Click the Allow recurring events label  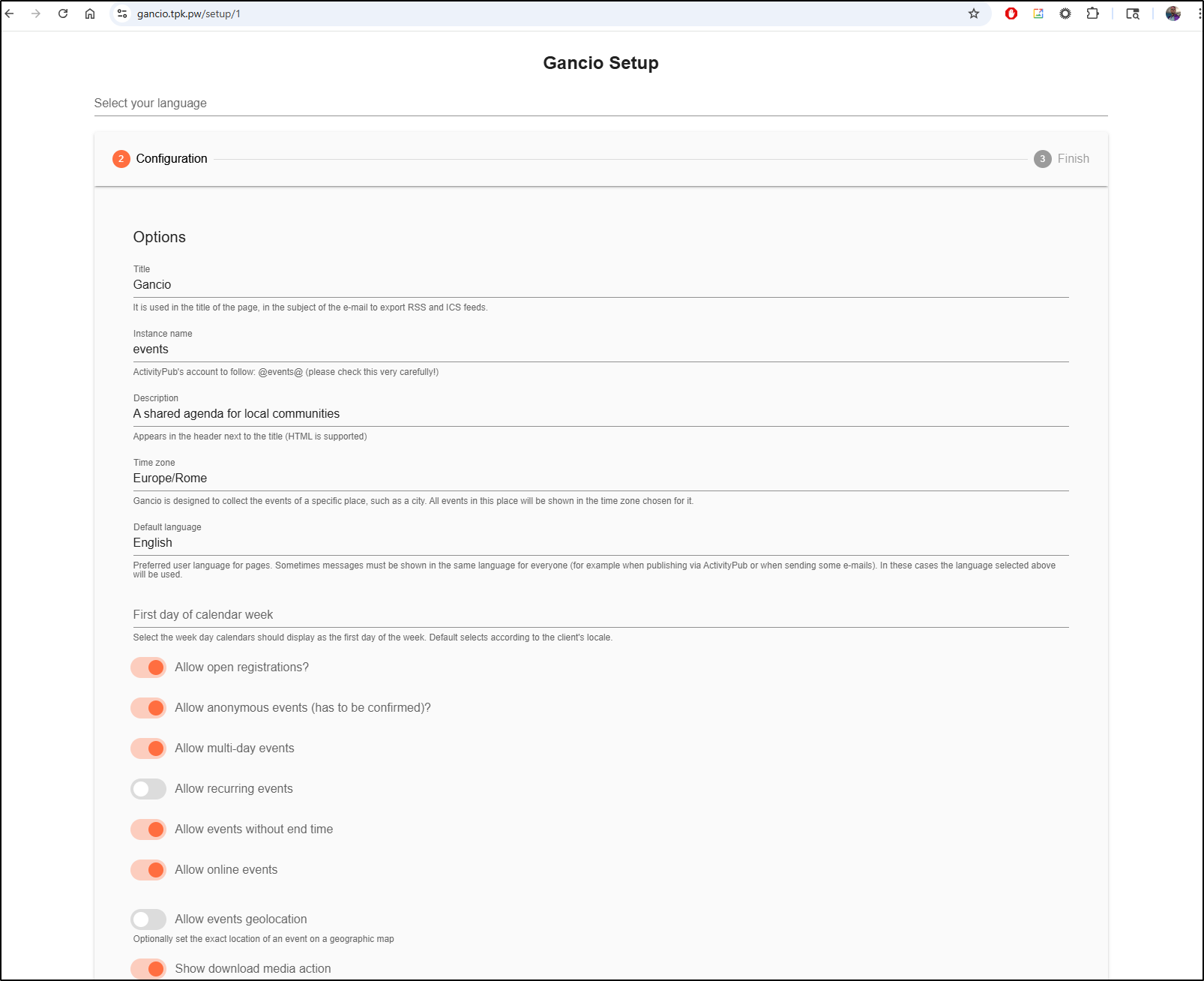click(234, 789)
